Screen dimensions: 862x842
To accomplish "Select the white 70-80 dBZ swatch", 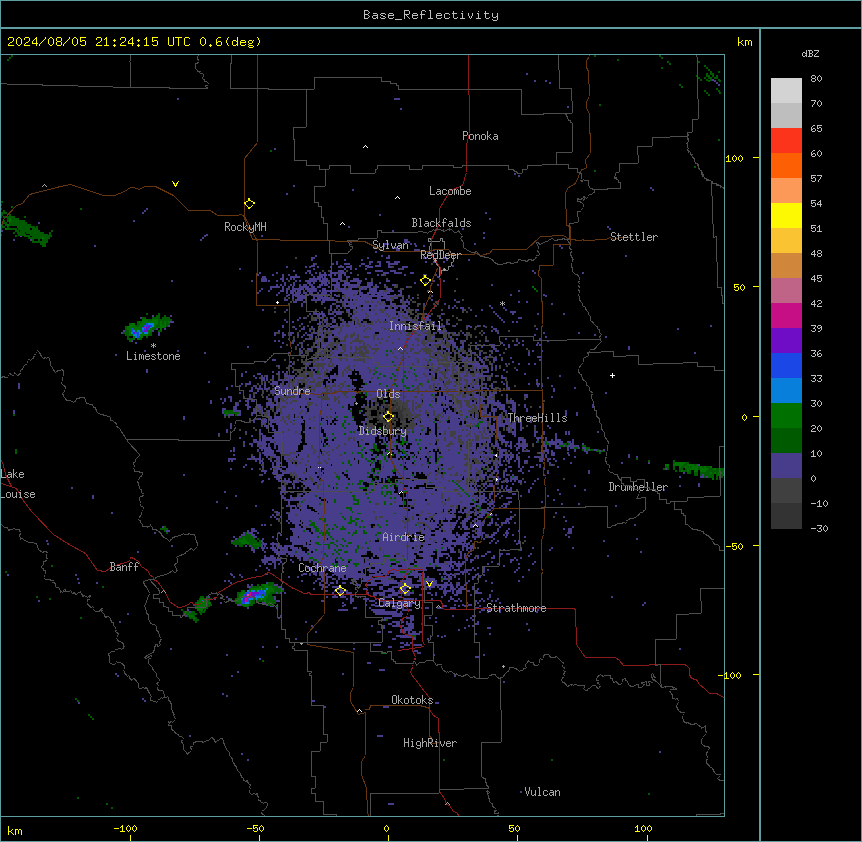I will [x=786, y=90].
